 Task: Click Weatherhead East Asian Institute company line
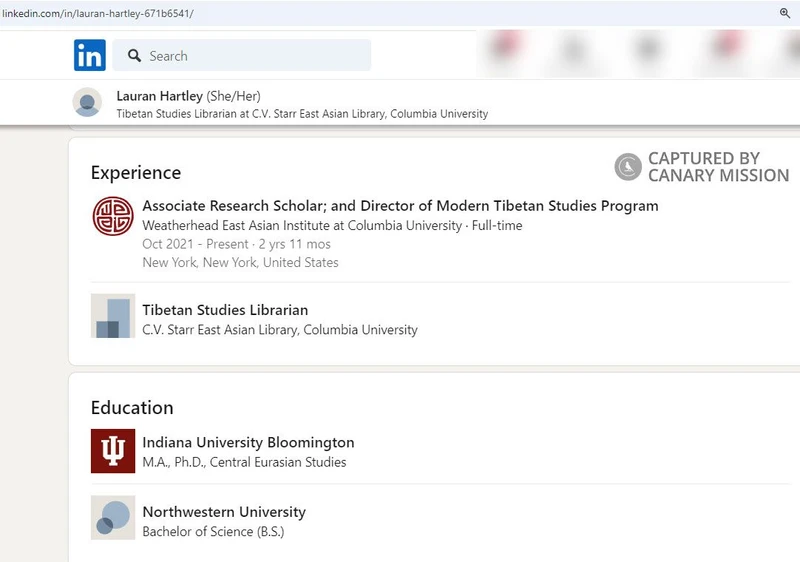332,225
